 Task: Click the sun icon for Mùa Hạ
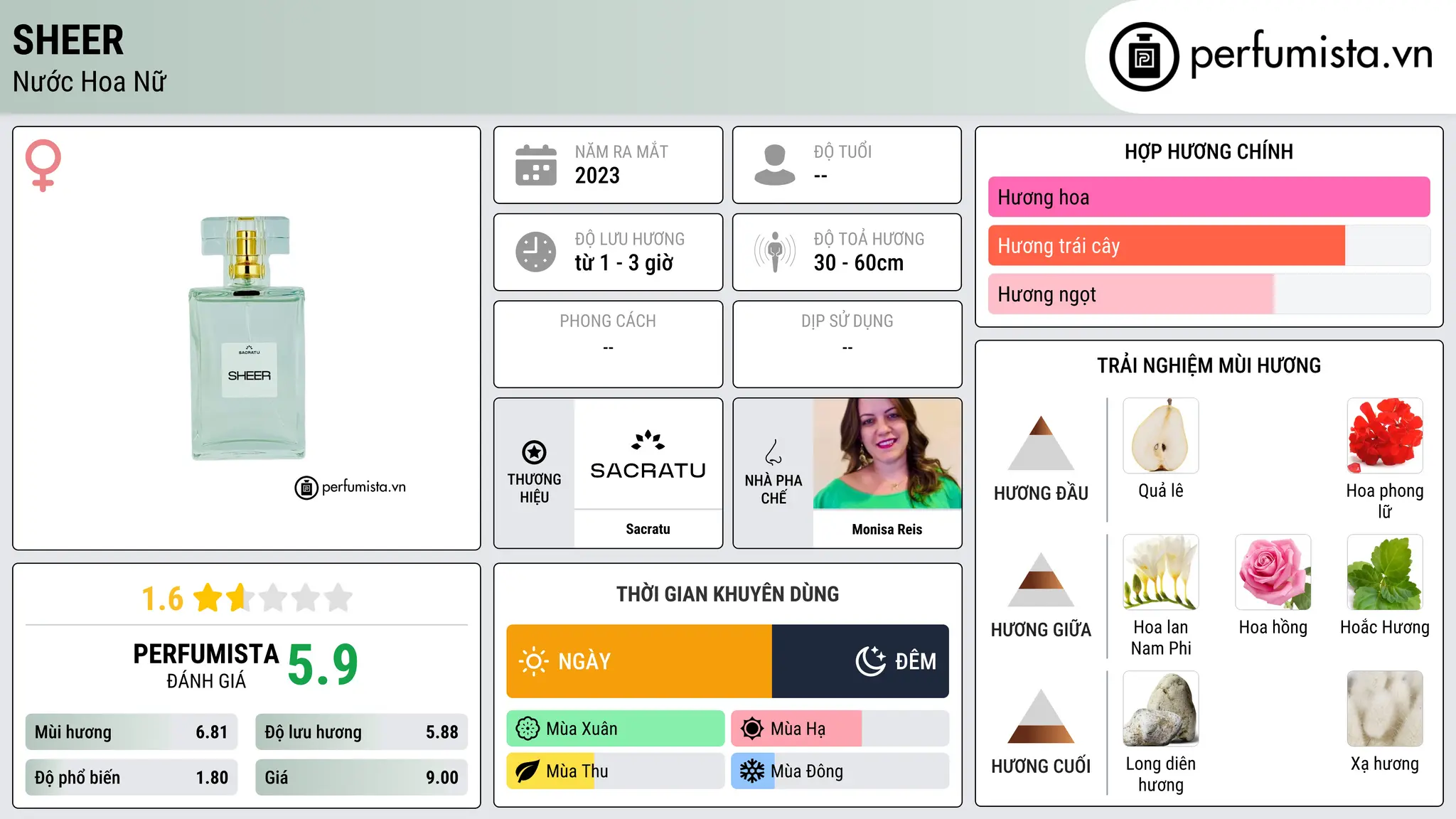click(752, 729)
